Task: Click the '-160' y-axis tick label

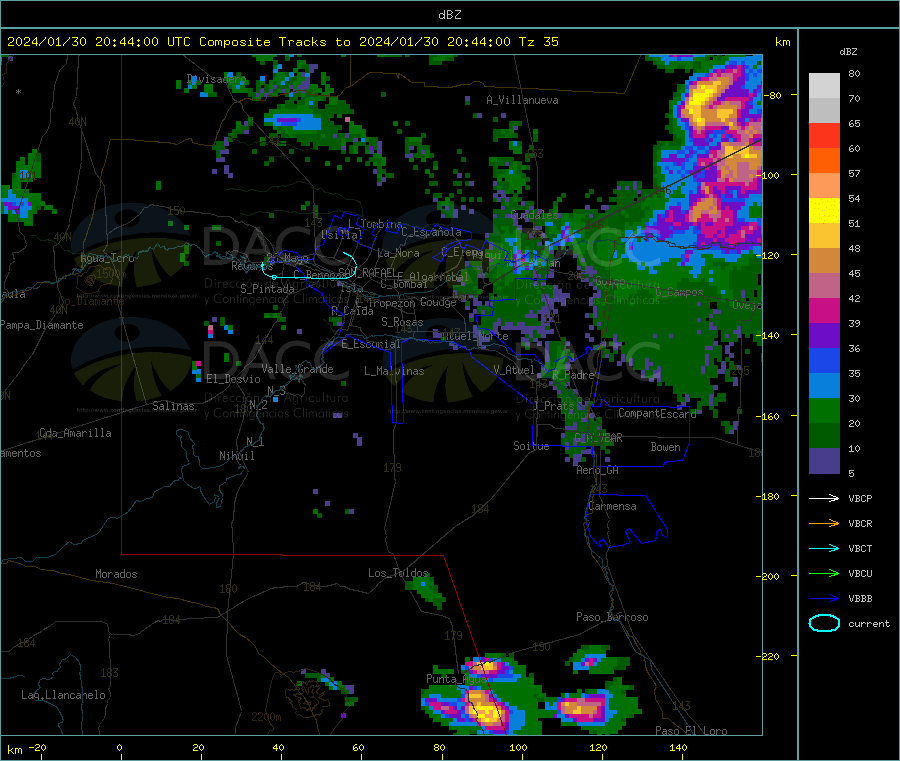Action: click(769, 416)
